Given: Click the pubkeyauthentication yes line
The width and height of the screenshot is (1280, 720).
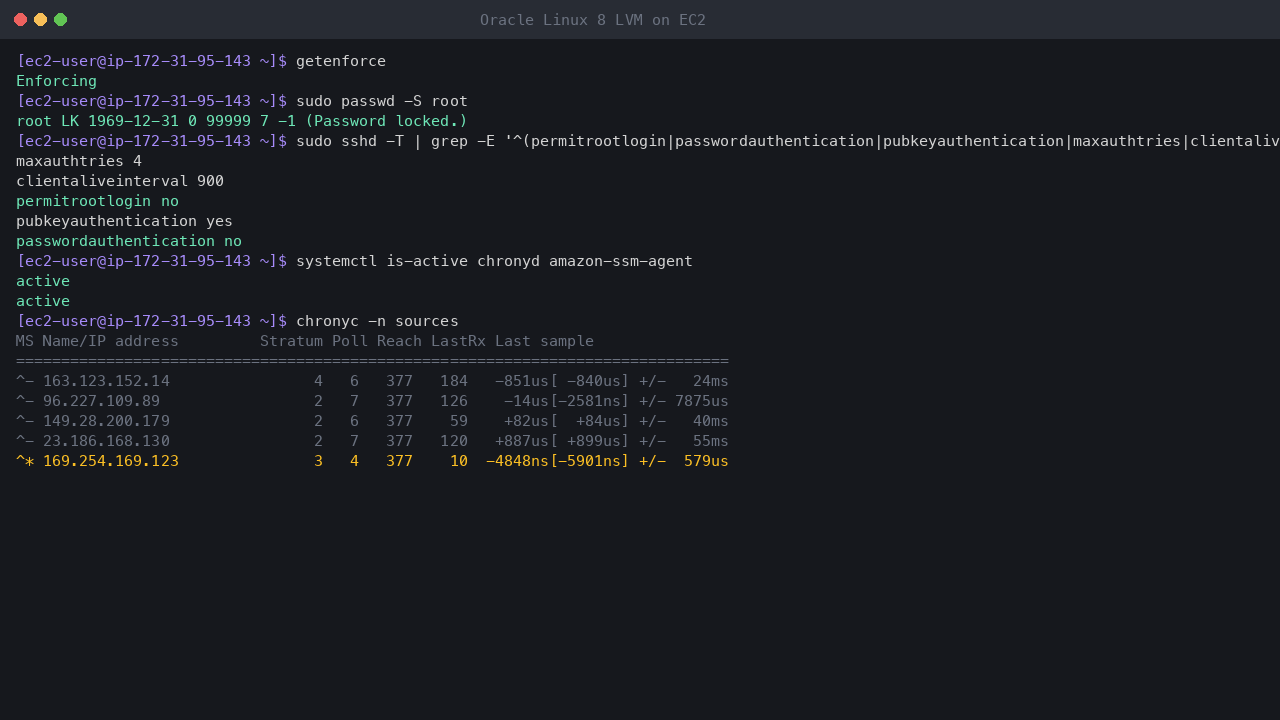Looking at the screenshot, I should (x=124, y=221).
